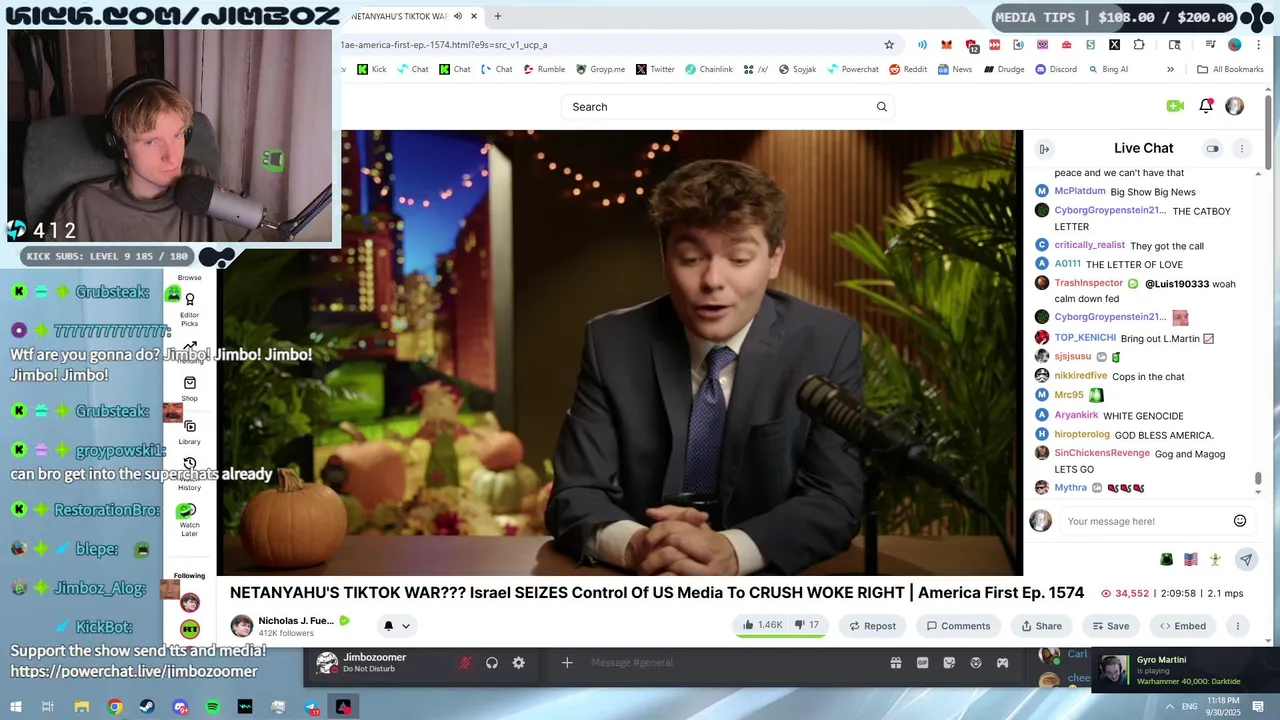Open Discord GIF picker
This screenshot has width=1280, height=720.
point(923,663)
